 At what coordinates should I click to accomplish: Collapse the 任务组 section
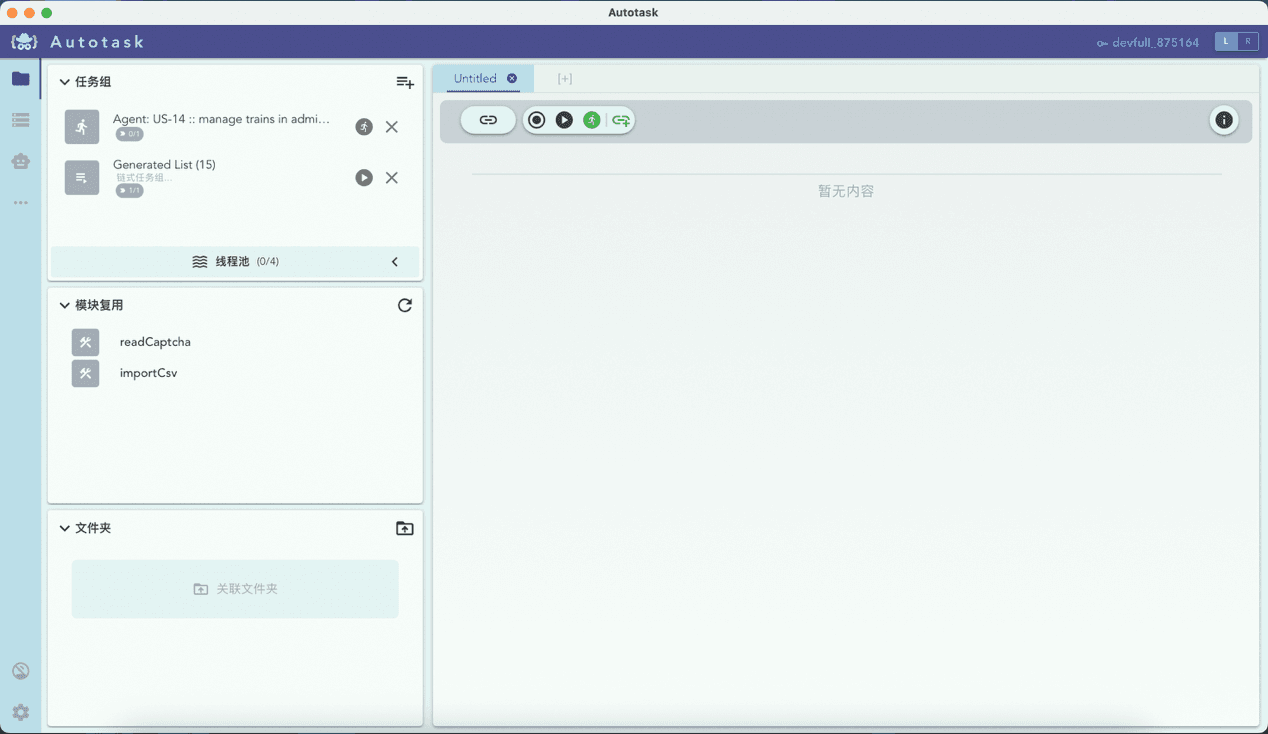(65, 82)
